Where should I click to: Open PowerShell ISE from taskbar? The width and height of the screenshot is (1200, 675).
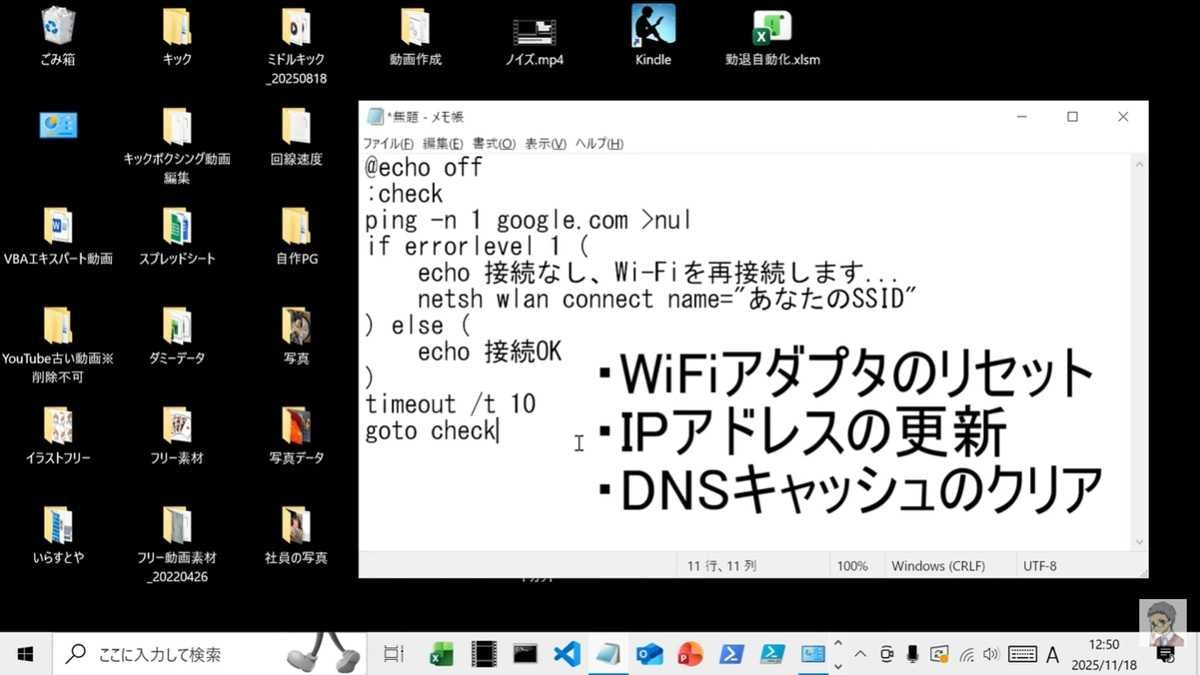tap(772, 655)
